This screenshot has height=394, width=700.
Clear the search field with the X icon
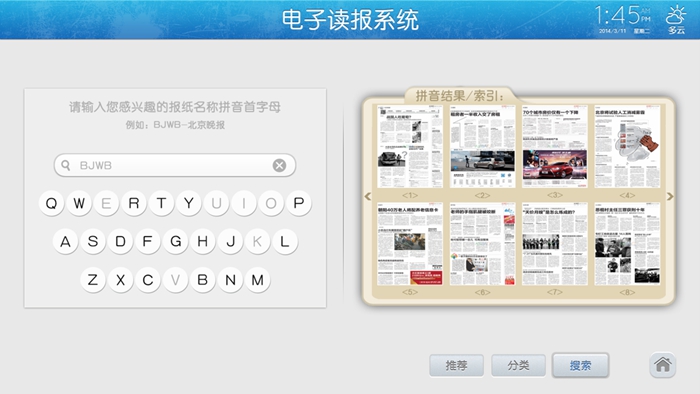(279, 166)
